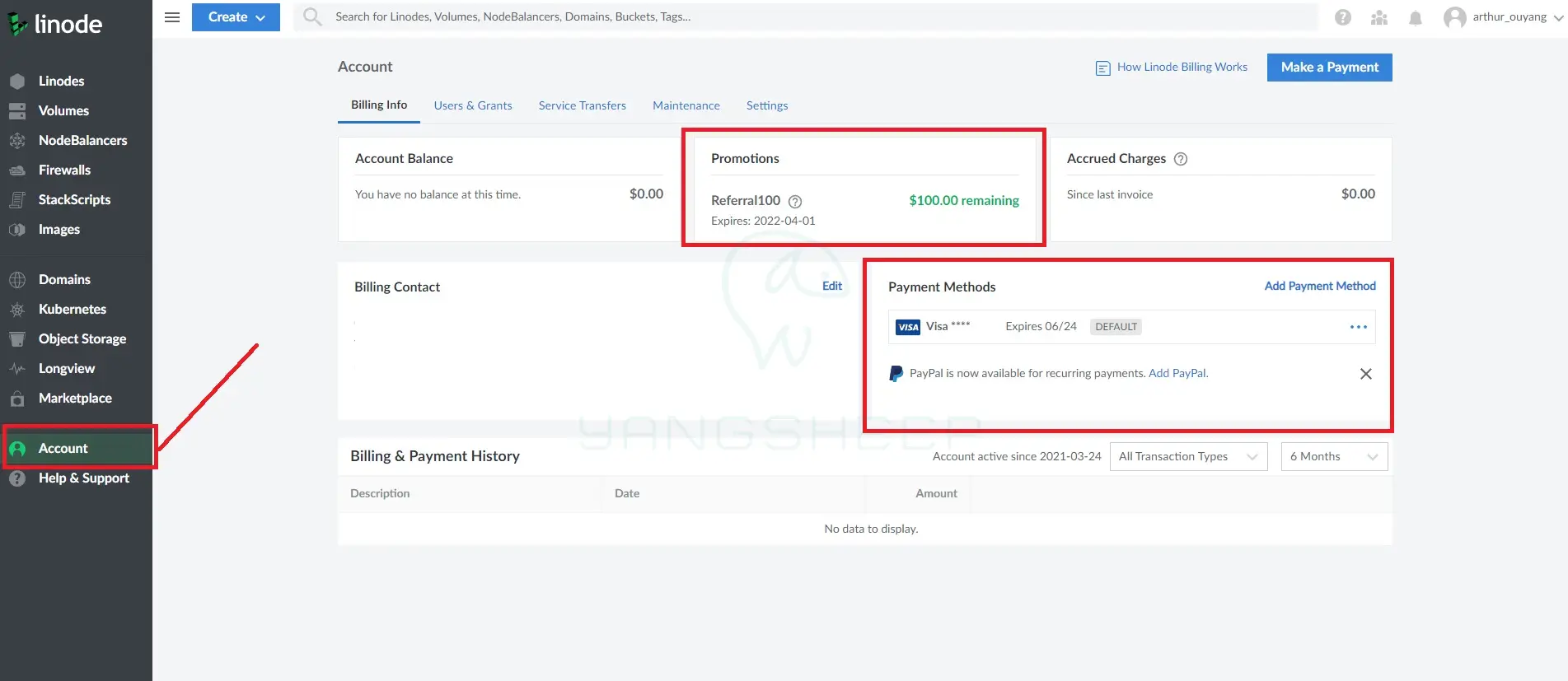Screen dimensions: 1568x681
Task: Click 'Account active since 2021-03-24' text
Action: (x=1017, y=456)
